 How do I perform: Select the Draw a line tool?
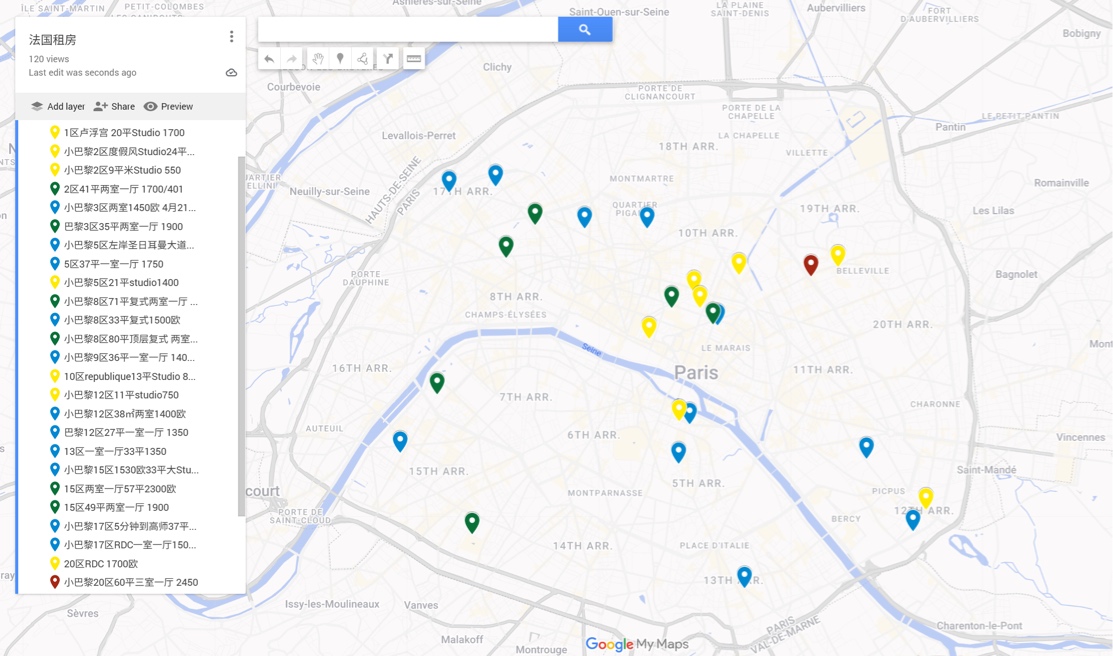coord(363,59)
